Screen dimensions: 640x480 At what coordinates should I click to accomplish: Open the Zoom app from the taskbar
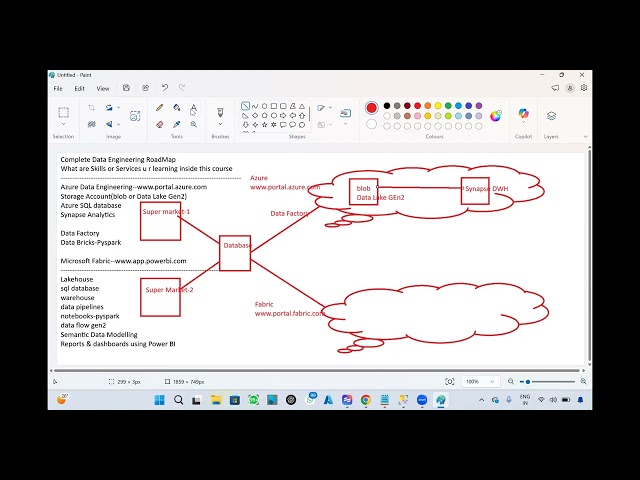click(422, 400)
